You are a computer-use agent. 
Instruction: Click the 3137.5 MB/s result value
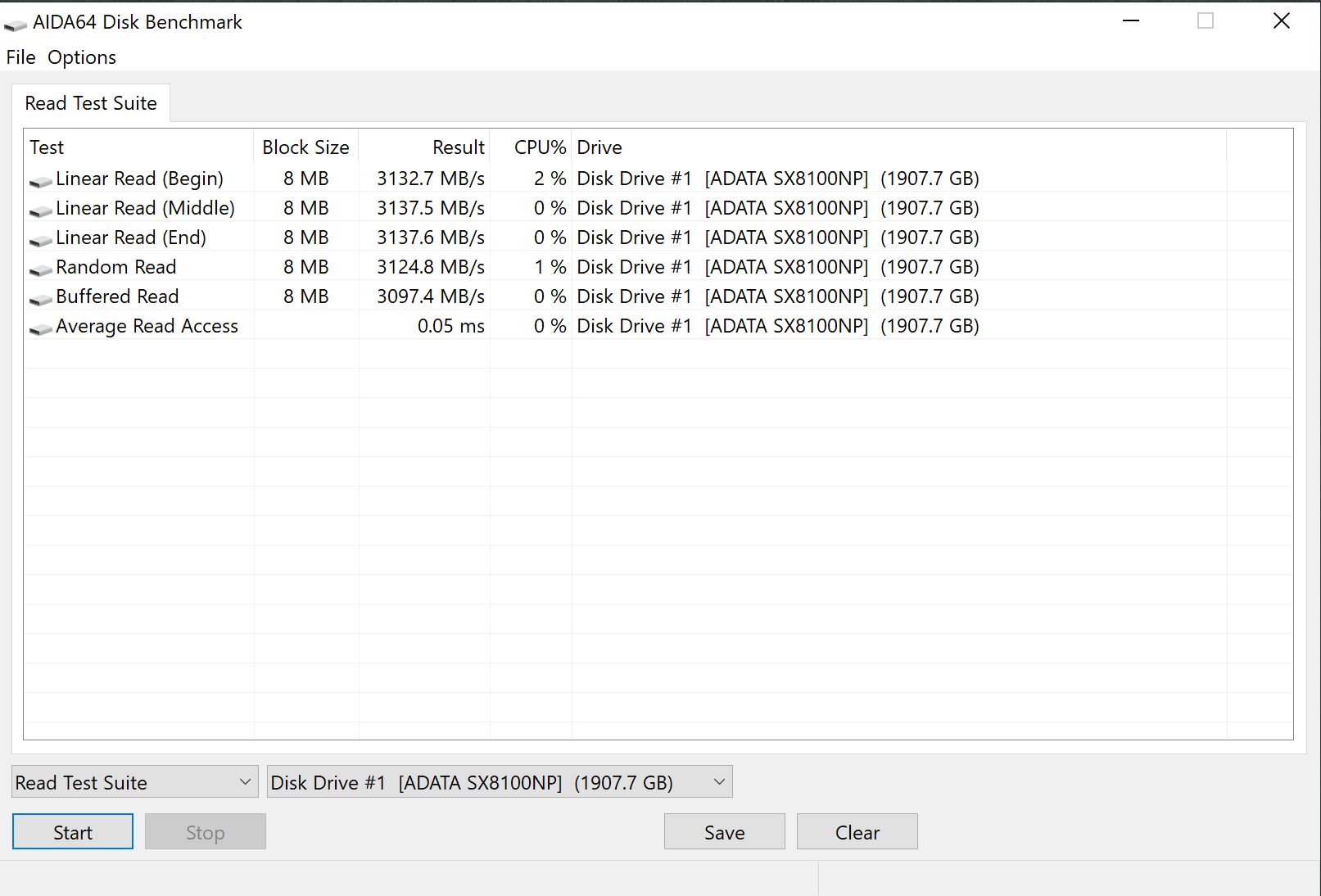coord(431,208)
